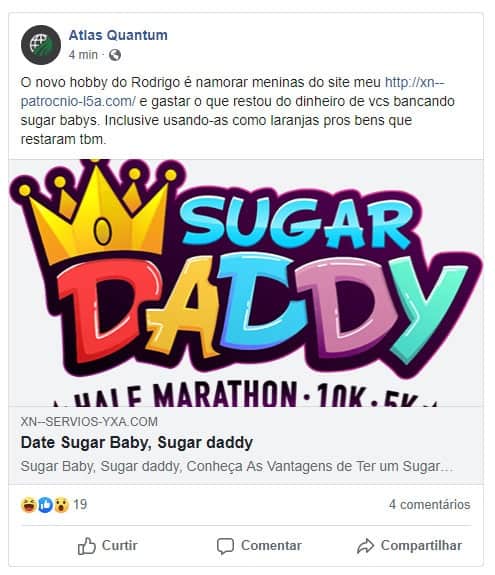Screen dimensions: 495x575
Task: Click the Compartilhar share arrow icon
Action: pos(365,546)
